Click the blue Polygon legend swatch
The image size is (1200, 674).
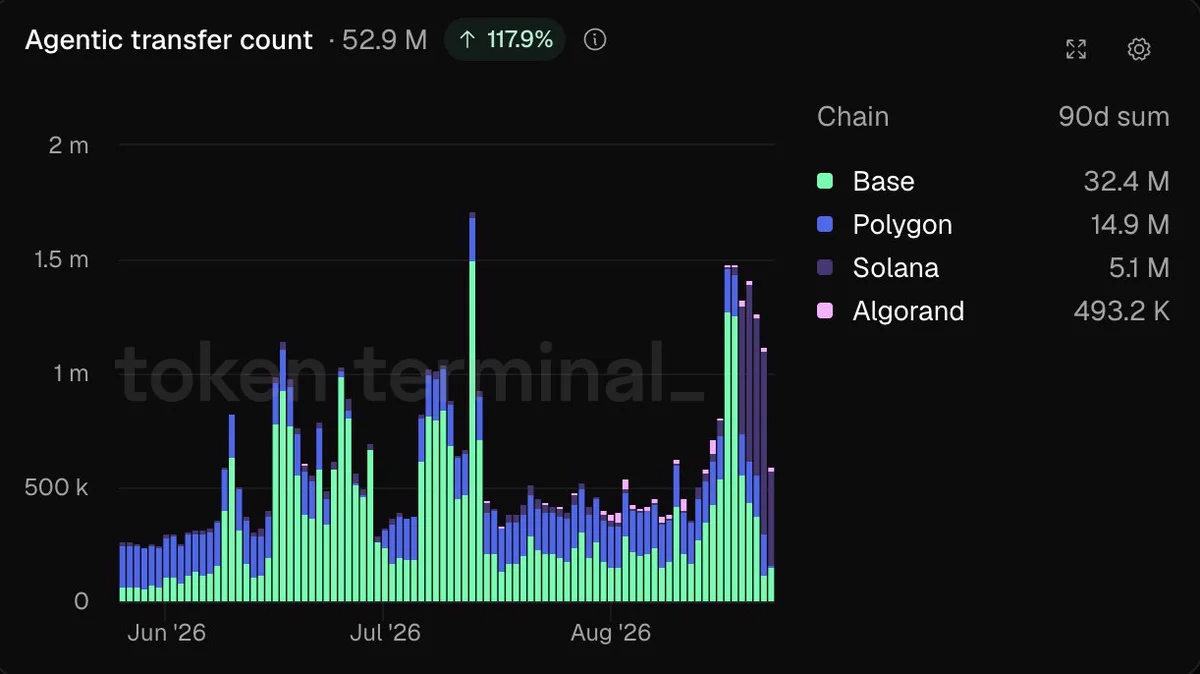point(825,224)
